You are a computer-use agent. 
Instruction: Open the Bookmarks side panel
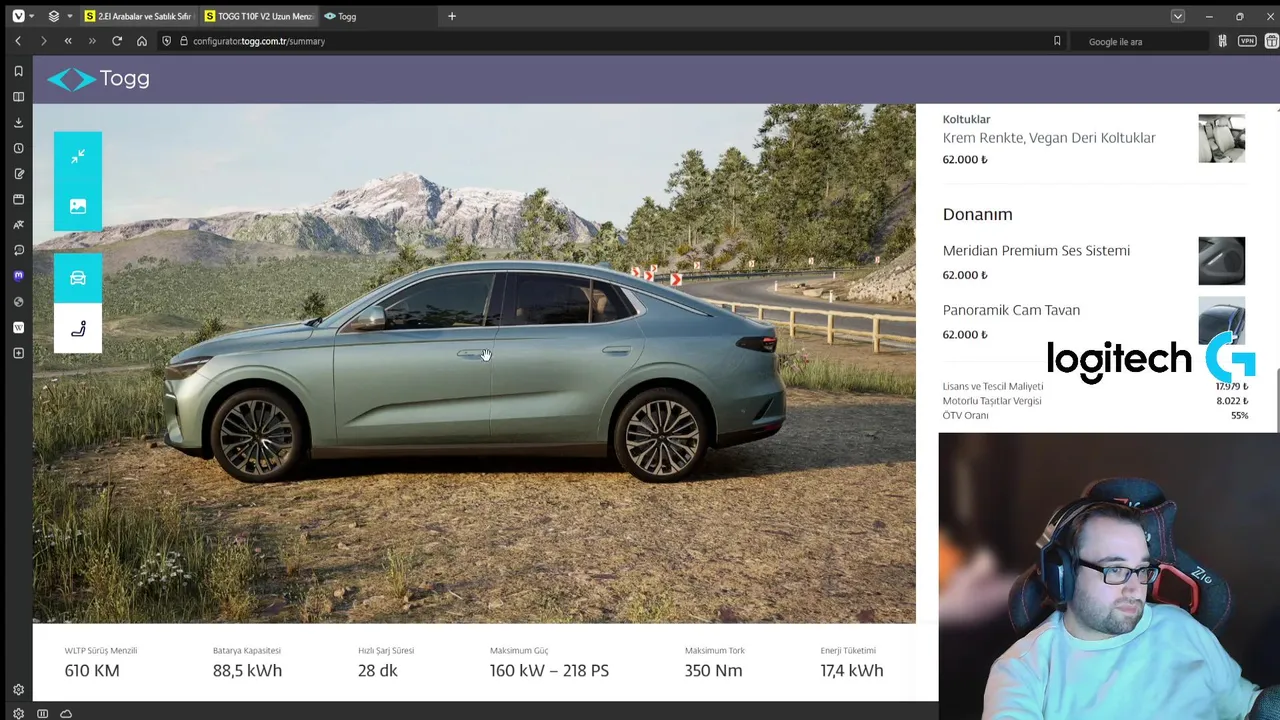18,71
